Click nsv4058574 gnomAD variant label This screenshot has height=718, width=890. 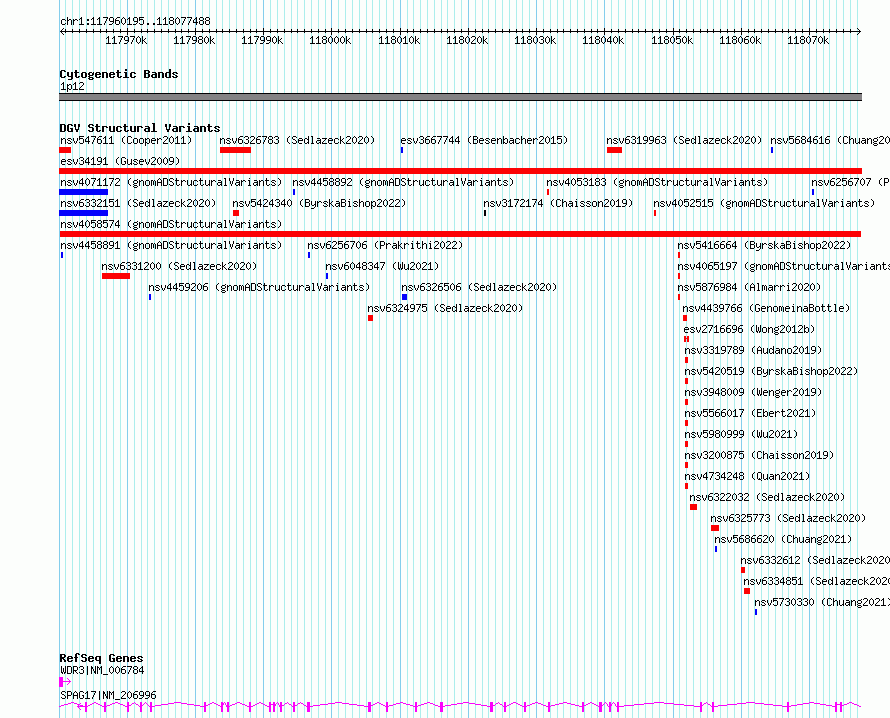pos(171,224)
